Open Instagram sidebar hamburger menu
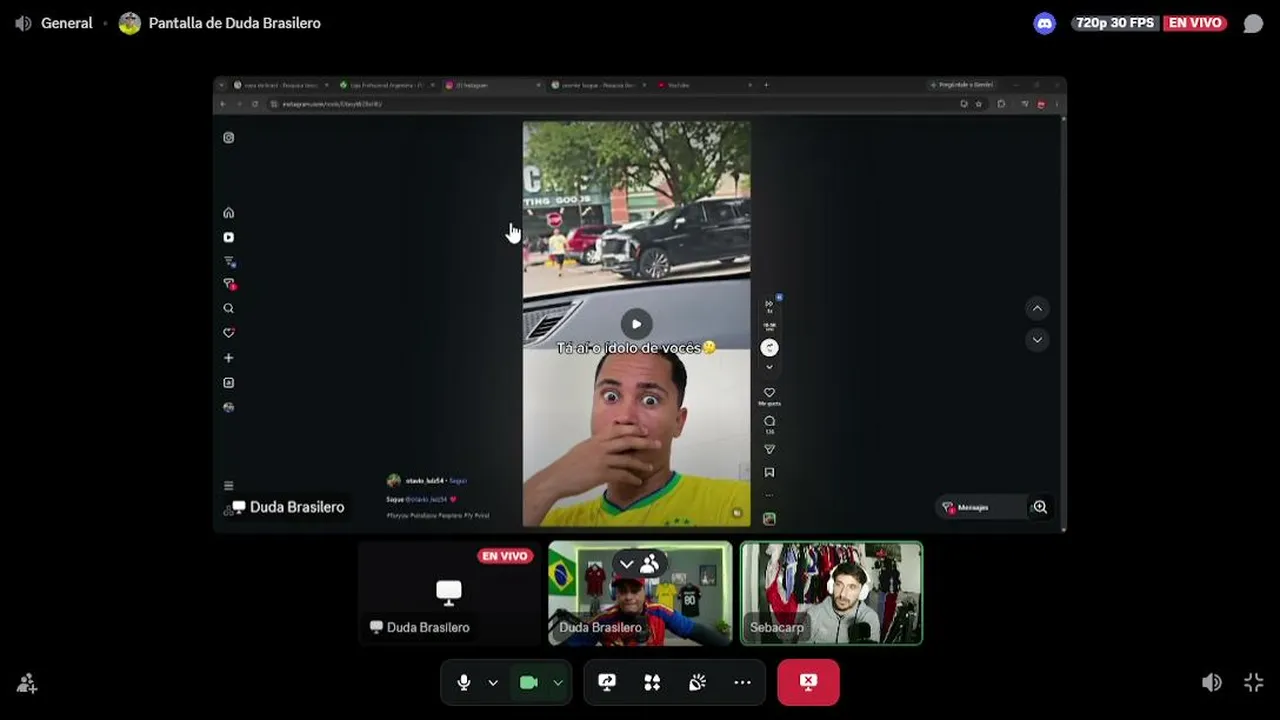 229,485
